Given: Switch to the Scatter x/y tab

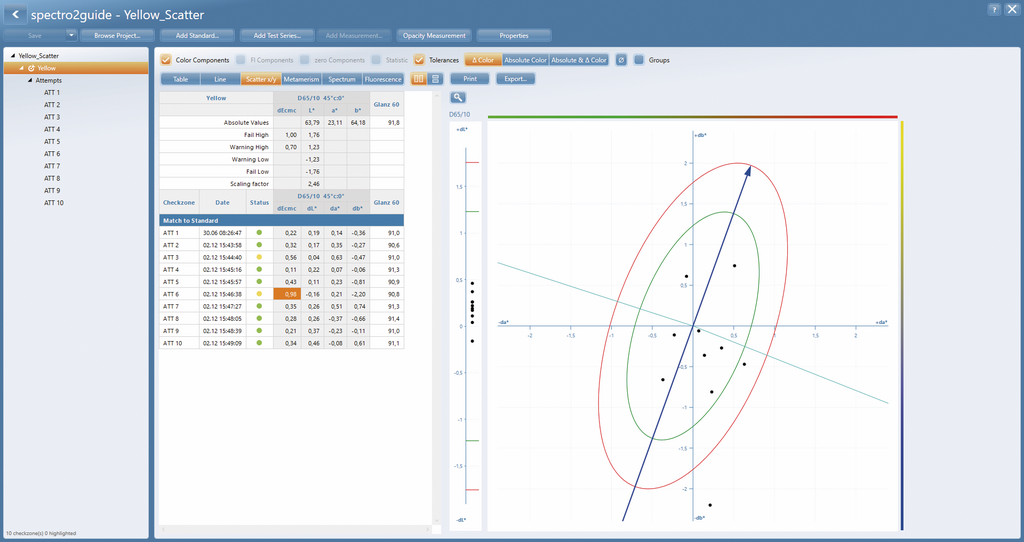Looking at the screenshot, I should pyautogui.click(x=261, y=79).
